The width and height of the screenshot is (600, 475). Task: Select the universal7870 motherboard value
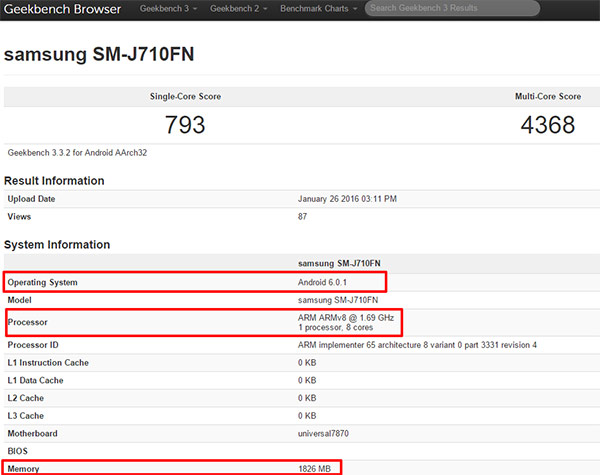pos(323,434)
